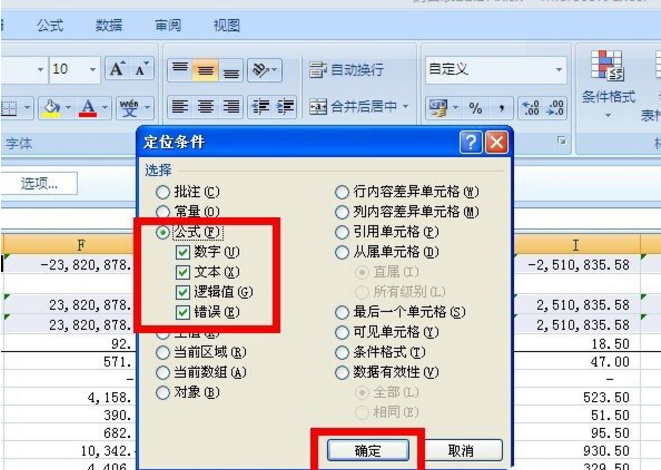Select 当前区域(R) radio option
Screen dimensions: 661x470
pos(201,352)
